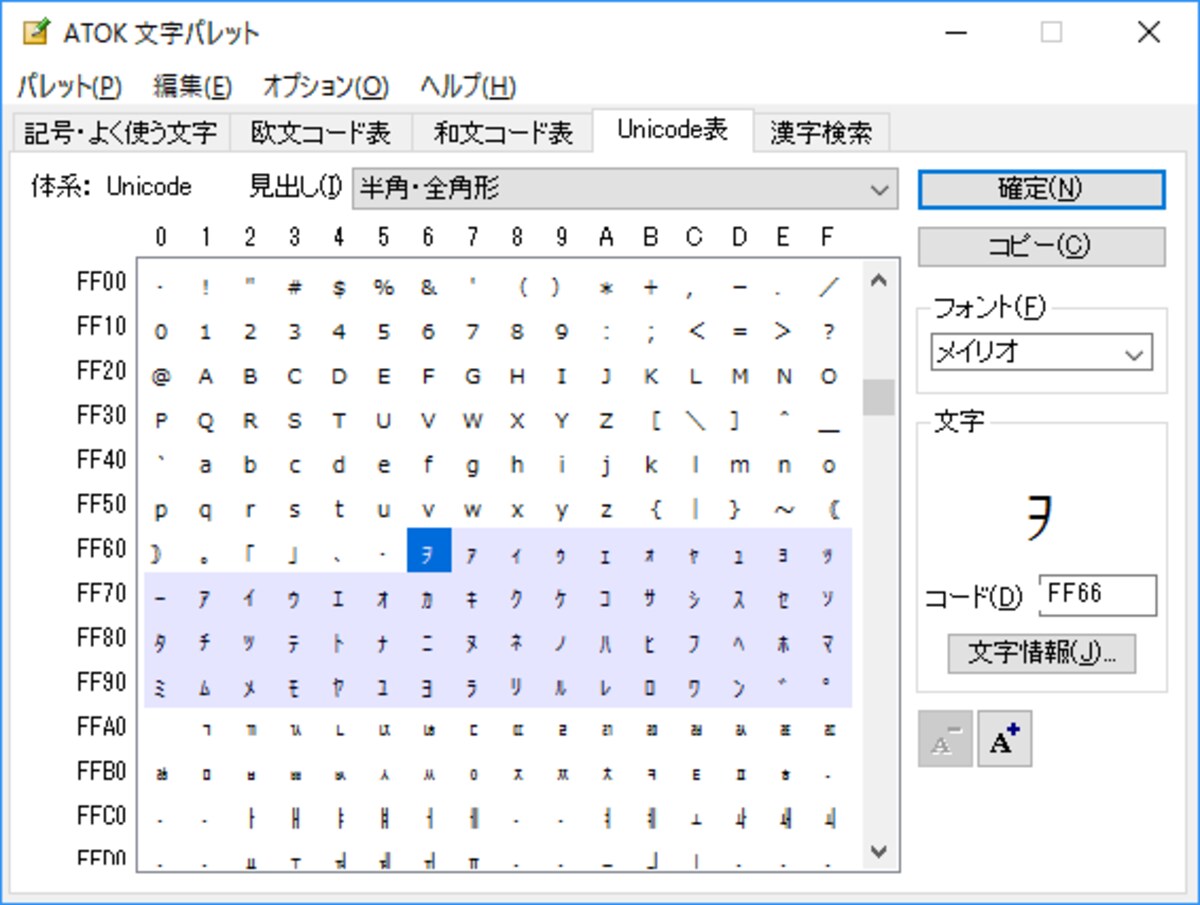Select uppercase Z in row FF30
The height and width of the screenshot is (905, 1200).
(x=606, y=421)
